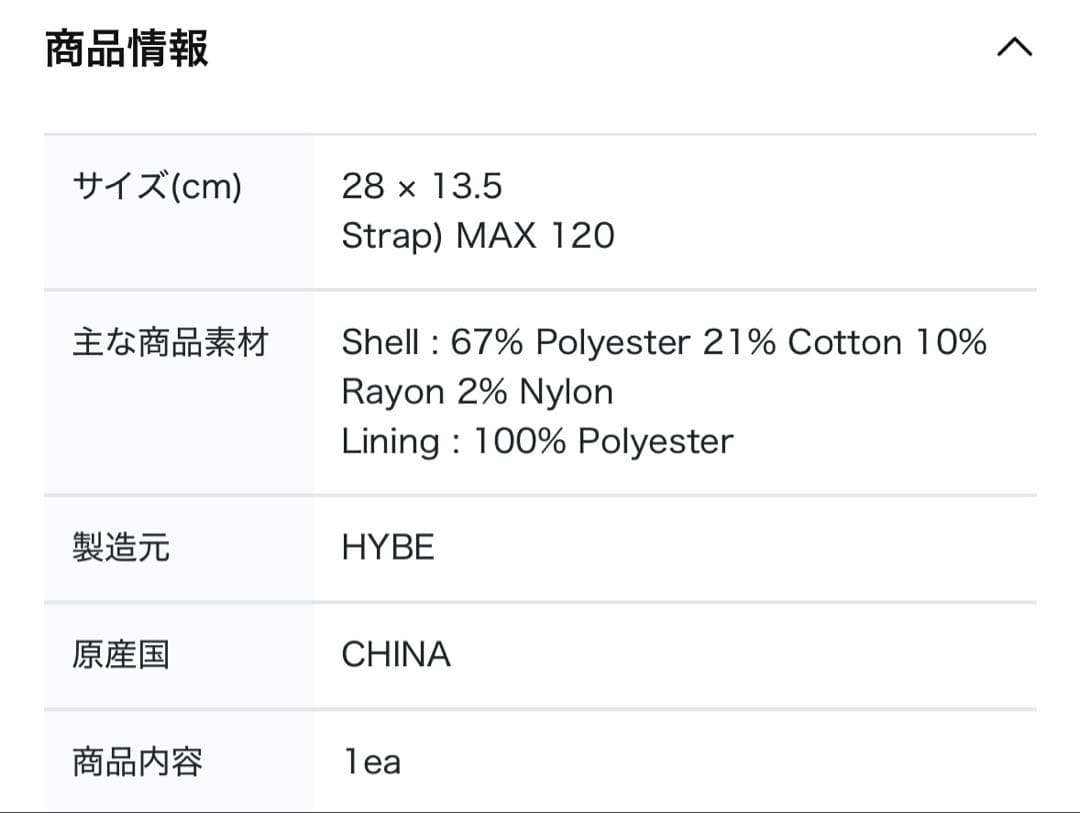Select the 10% at Shell line end
Screen dimensions: 1080x813
(951, 343)
